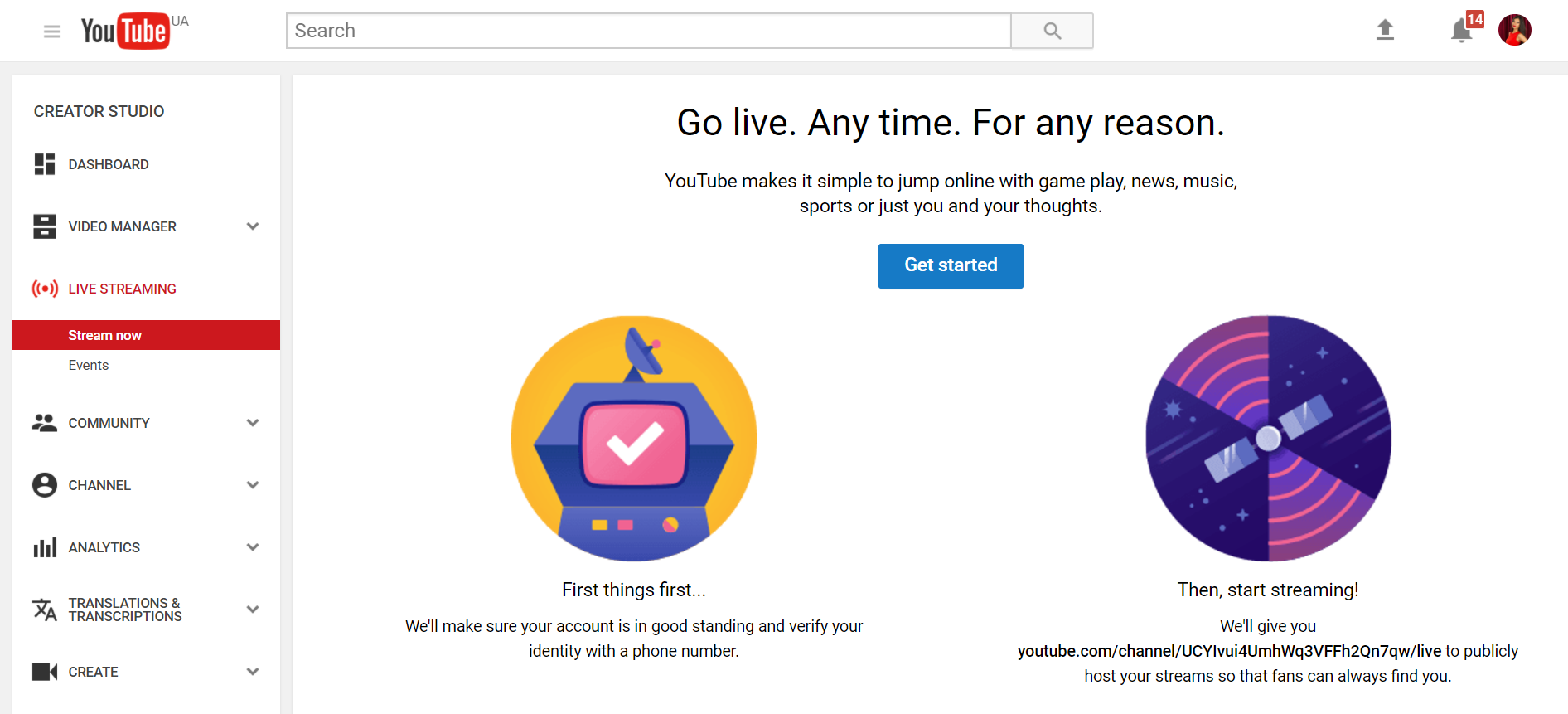1568x714 pixels.
Task: Expand the Translations & Transcriptions chevron
Action: 253,610
